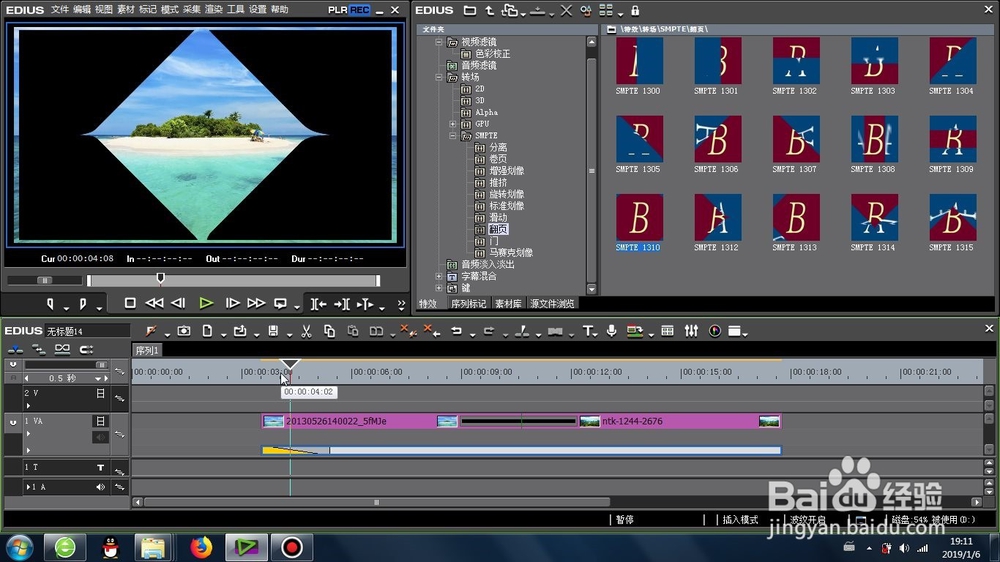
Task: Toggle REC mode in player title bar
Action: click(x=360, y=10)
